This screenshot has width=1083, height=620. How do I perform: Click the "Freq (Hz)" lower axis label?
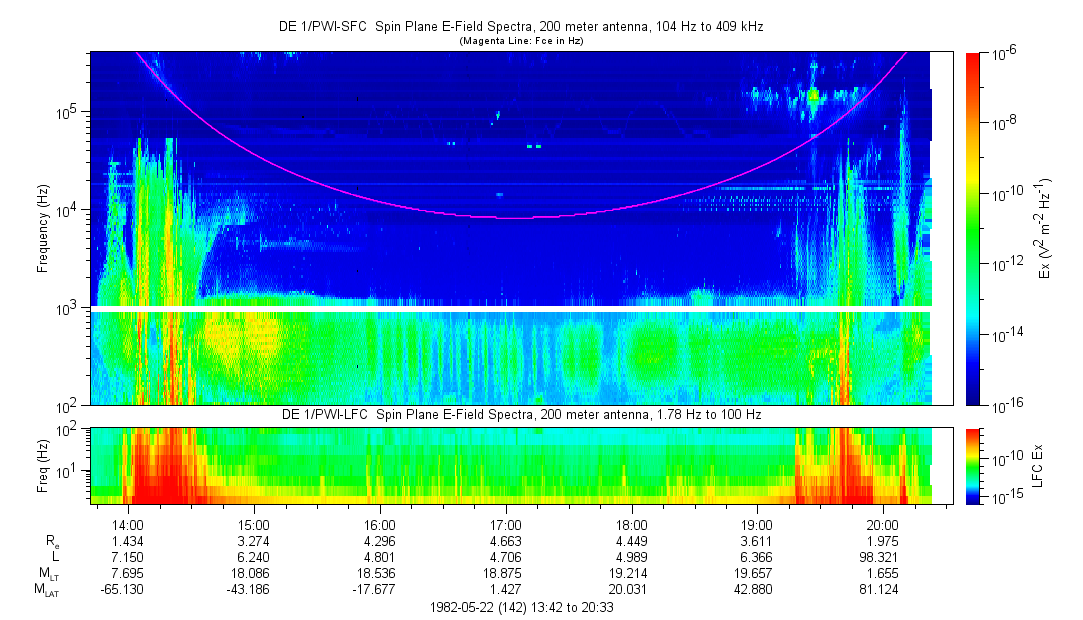43,465
